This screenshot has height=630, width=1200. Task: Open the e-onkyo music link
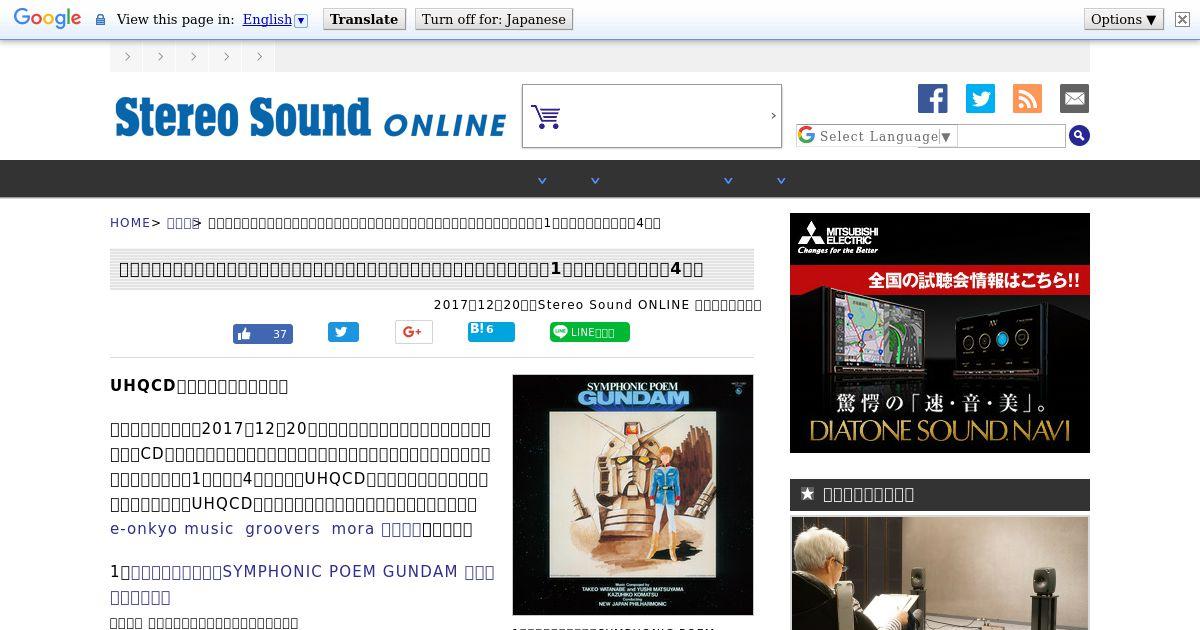pyautogui.click(x=171, y=528)
